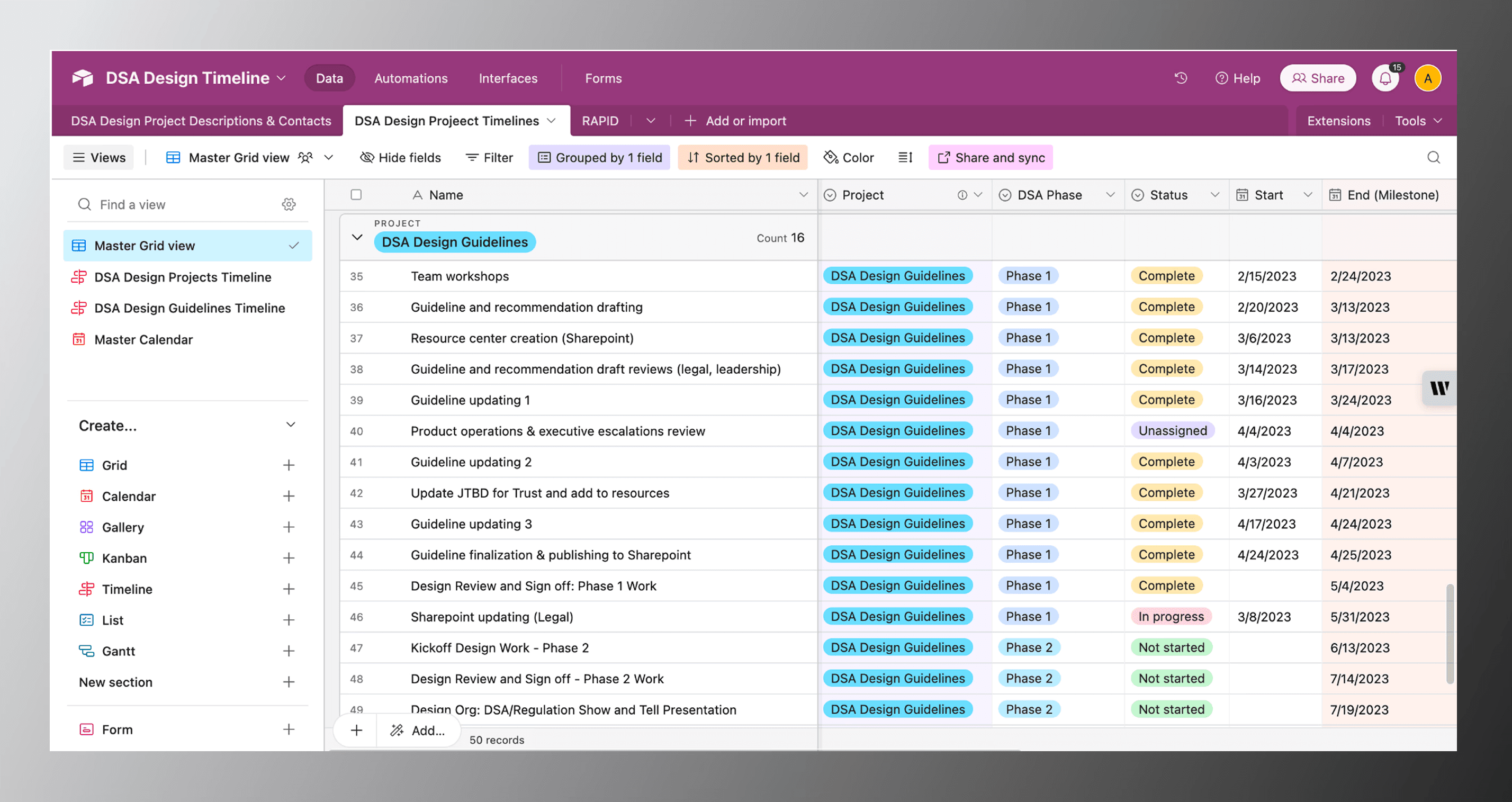Collapse the DSA Design Guidelines group
Screen dimensions: 1512x802
pyautogui.click(x=357, y=237)
